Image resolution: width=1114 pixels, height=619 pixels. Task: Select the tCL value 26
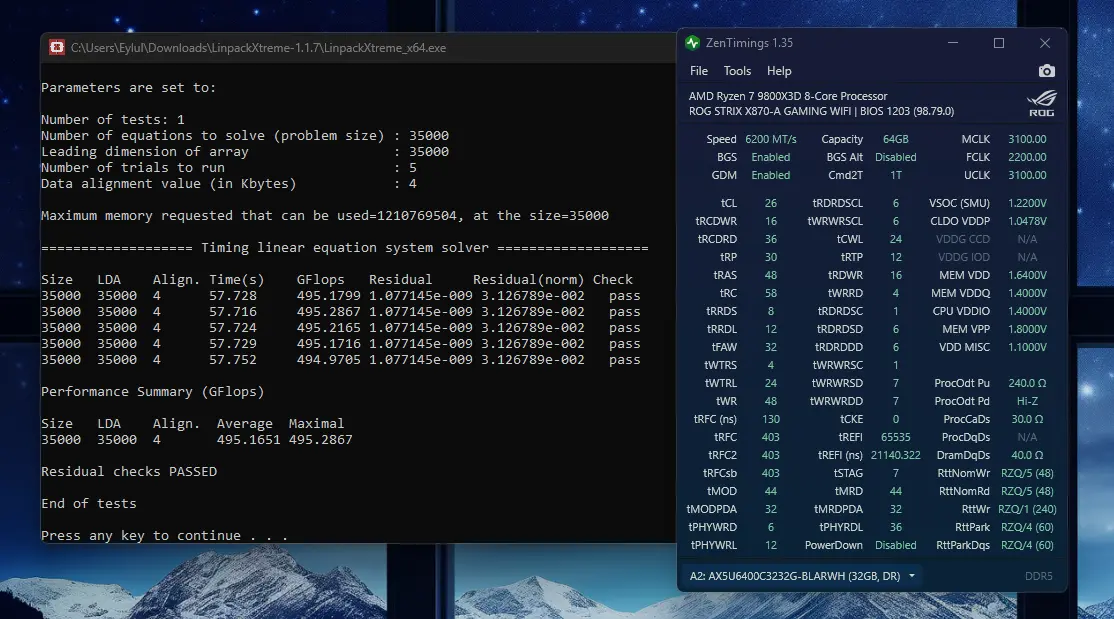[x=771, y=203]
